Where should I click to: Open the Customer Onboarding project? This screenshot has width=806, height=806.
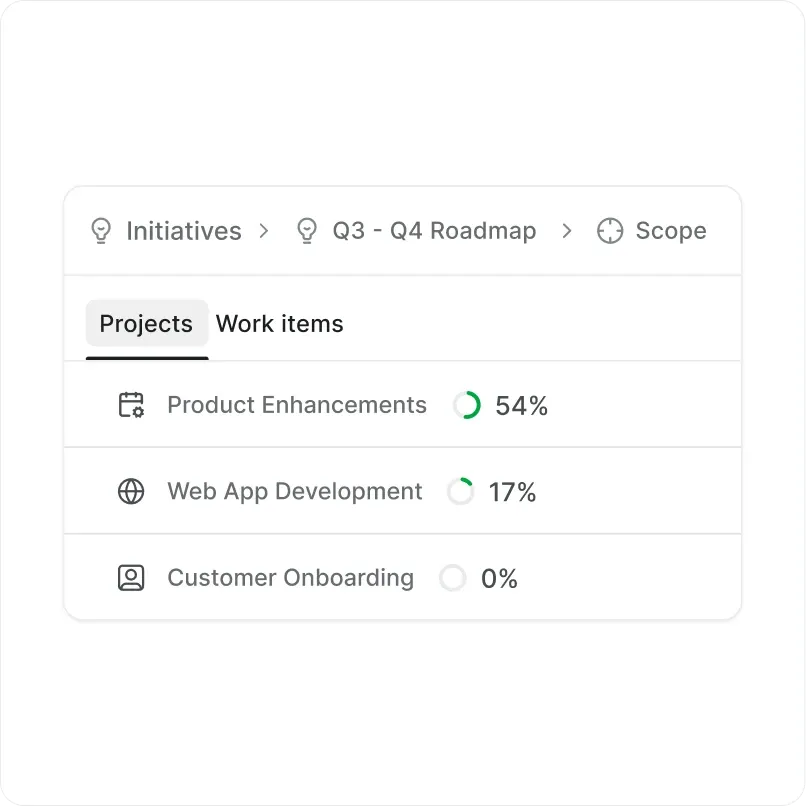click(290, 578)
